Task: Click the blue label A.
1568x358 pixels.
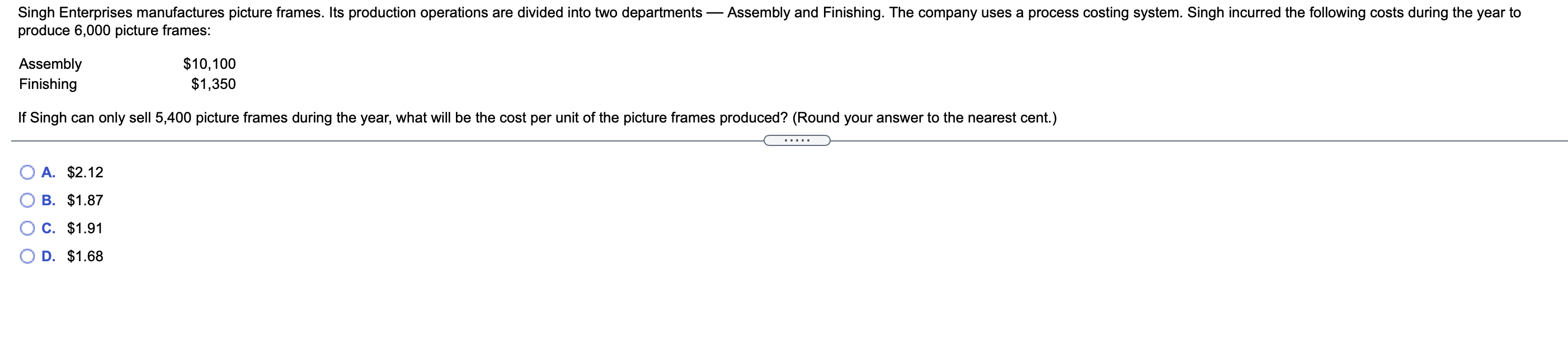Action: (x=48, y=172)
